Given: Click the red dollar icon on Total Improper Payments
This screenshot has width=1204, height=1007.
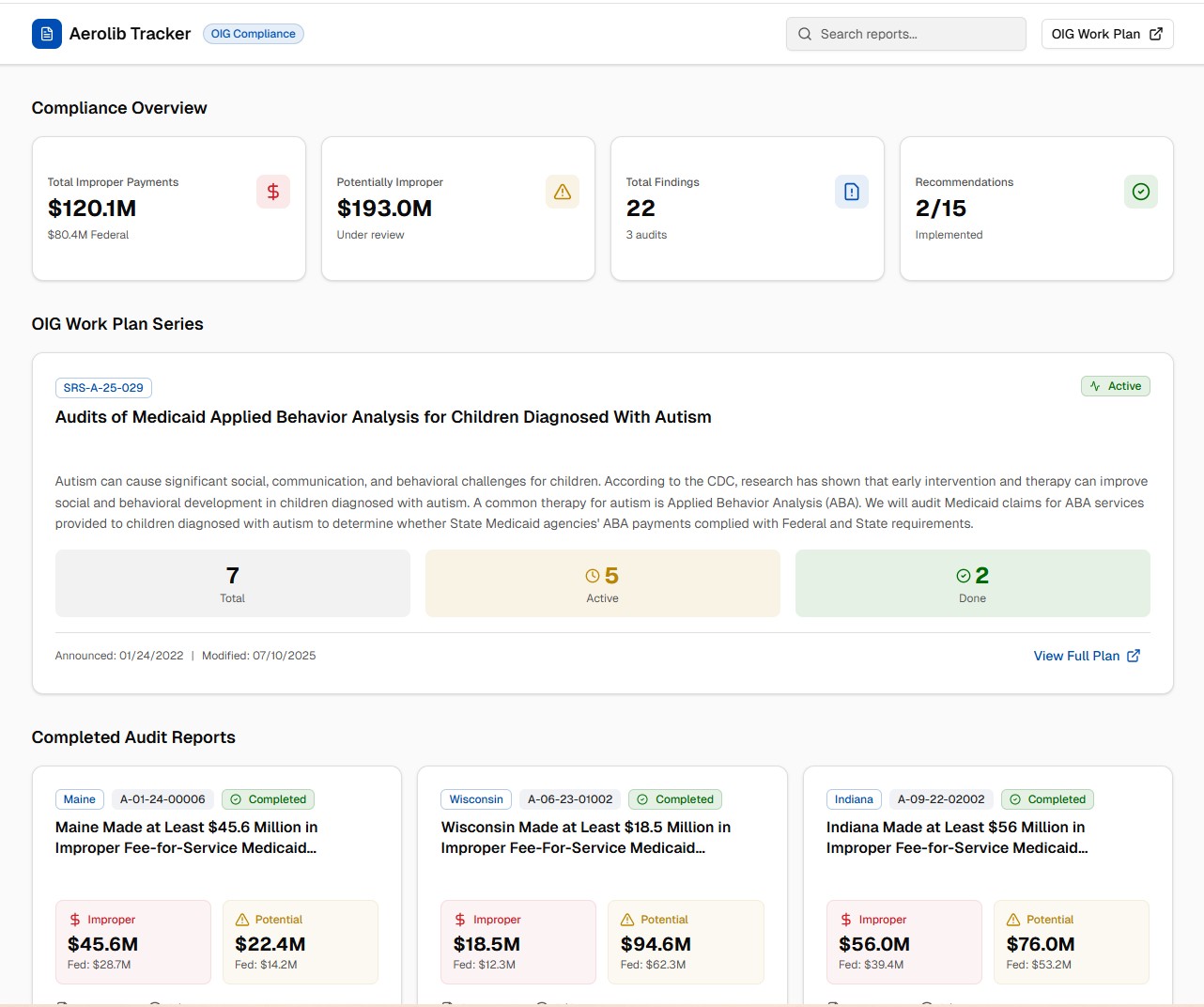Looking at the screenshot, I should point(273,191).
